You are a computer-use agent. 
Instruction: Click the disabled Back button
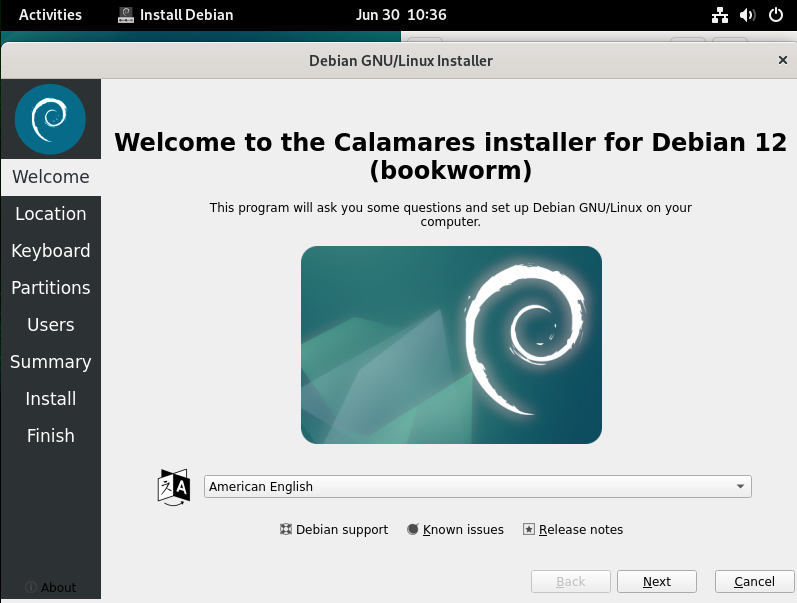pyautogui.click(x=571, y=581)
